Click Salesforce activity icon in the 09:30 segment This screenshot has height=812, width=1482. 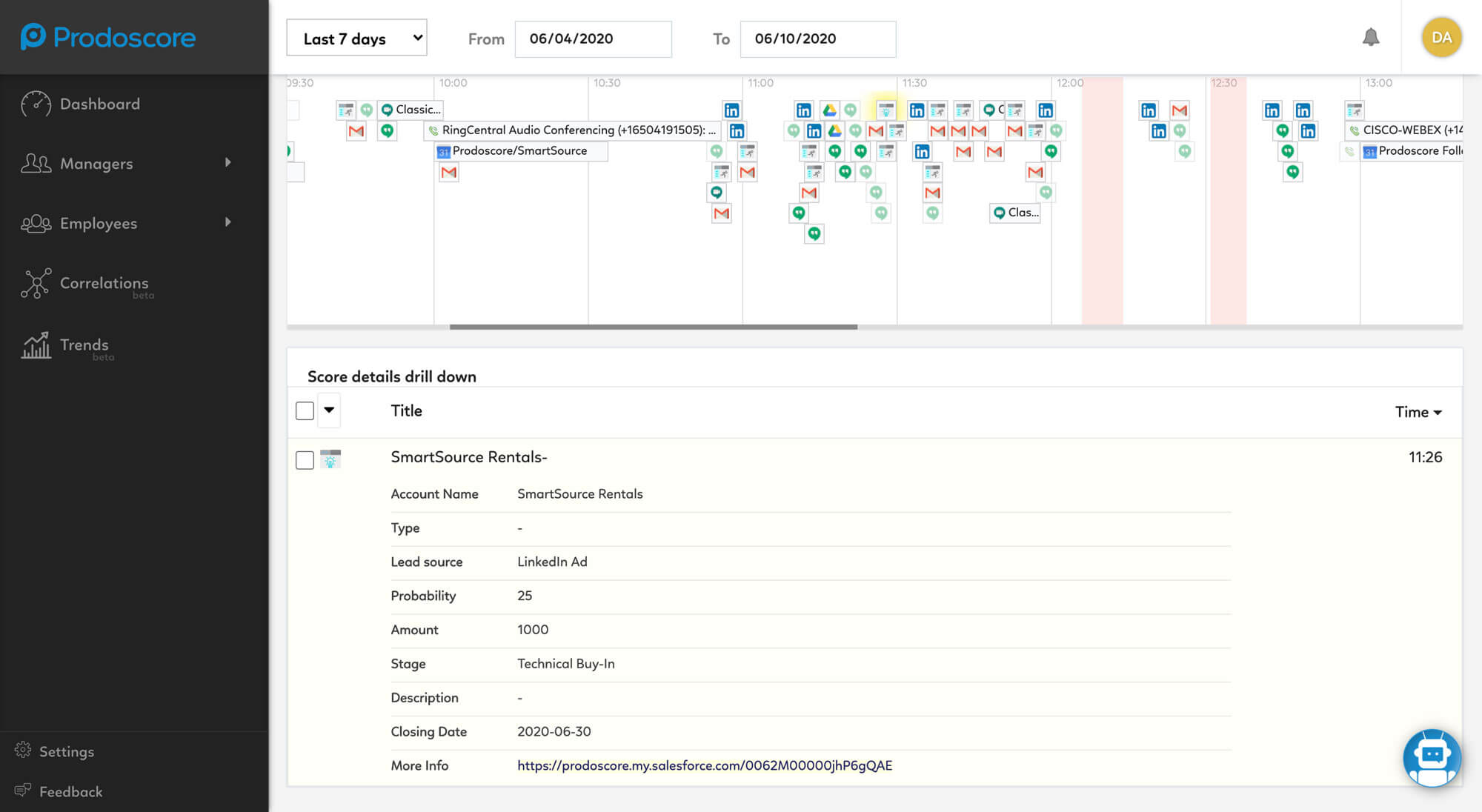[345, 110]
